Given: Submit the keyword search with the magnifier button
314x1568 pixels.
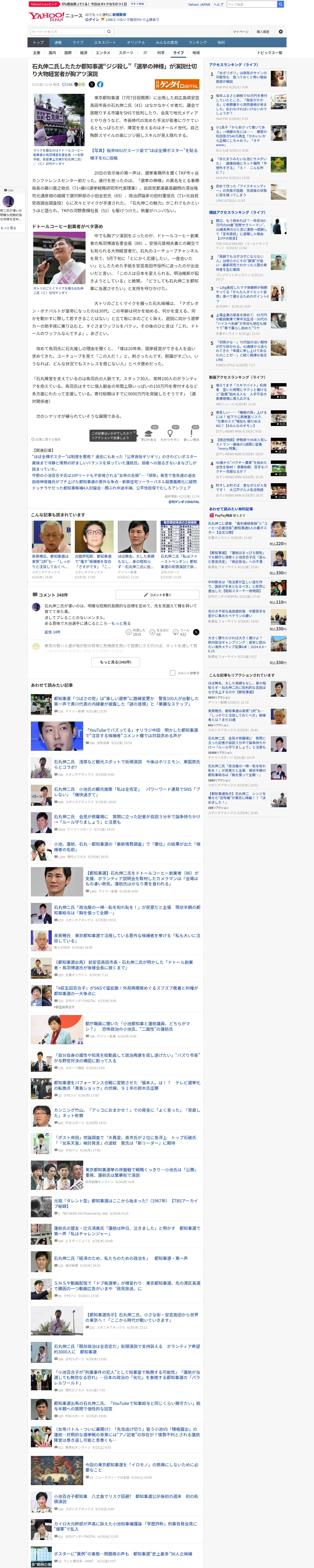Looking at the screenshot, I should (109, 32).
